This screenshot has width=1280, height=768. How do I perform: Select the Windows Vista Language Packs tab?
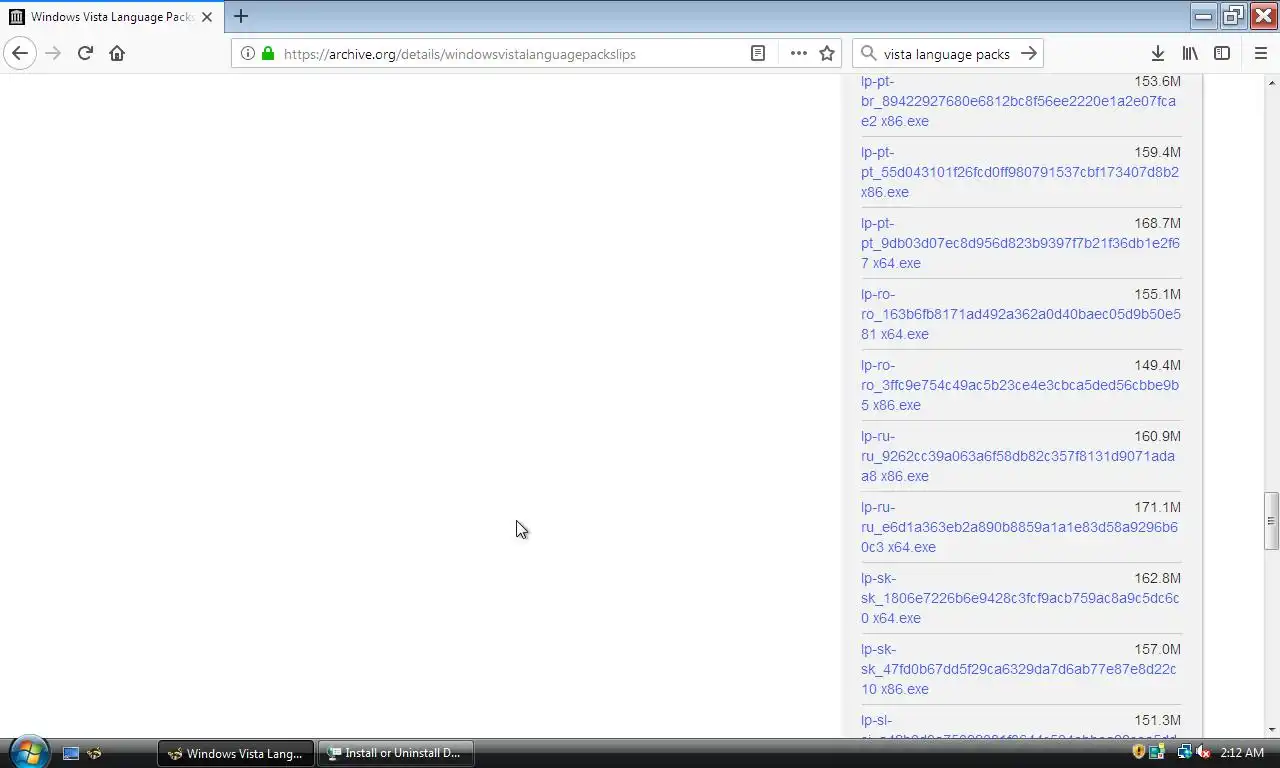(111, 17)
